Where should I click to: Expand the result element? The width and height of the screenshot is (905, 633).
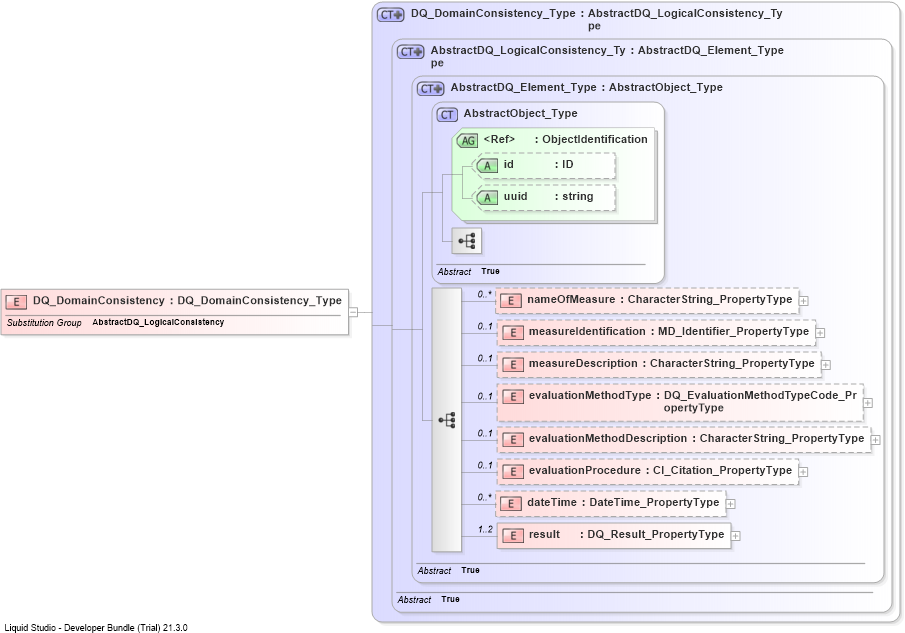[735, 536]
